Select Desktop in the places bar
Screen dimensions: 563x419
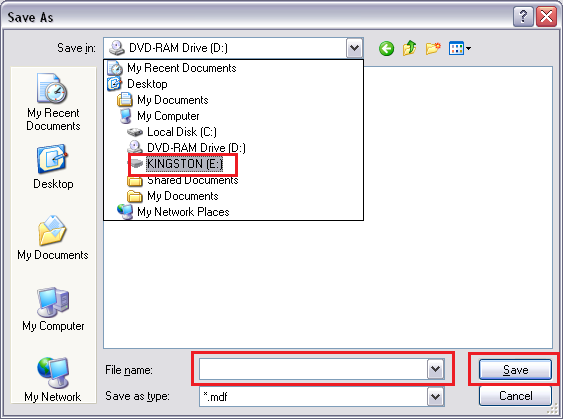coord(53,167)
